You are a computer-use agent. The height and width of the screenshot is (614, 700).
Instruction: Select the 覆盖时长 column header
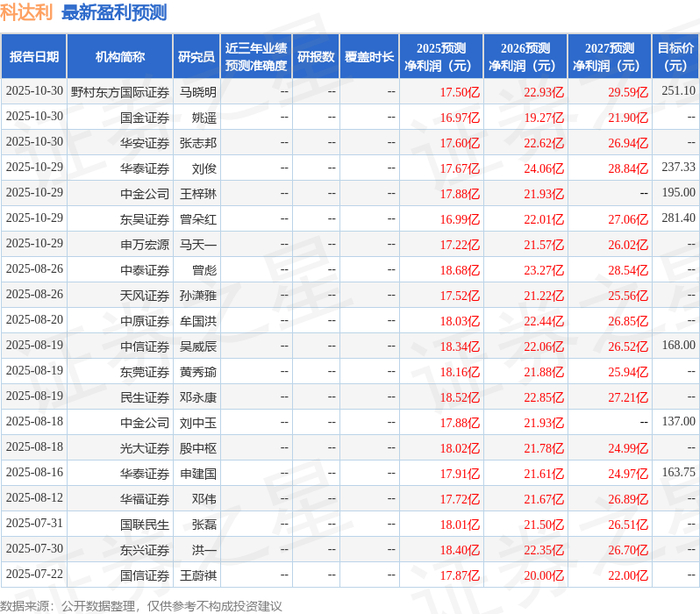click(369, 57)
